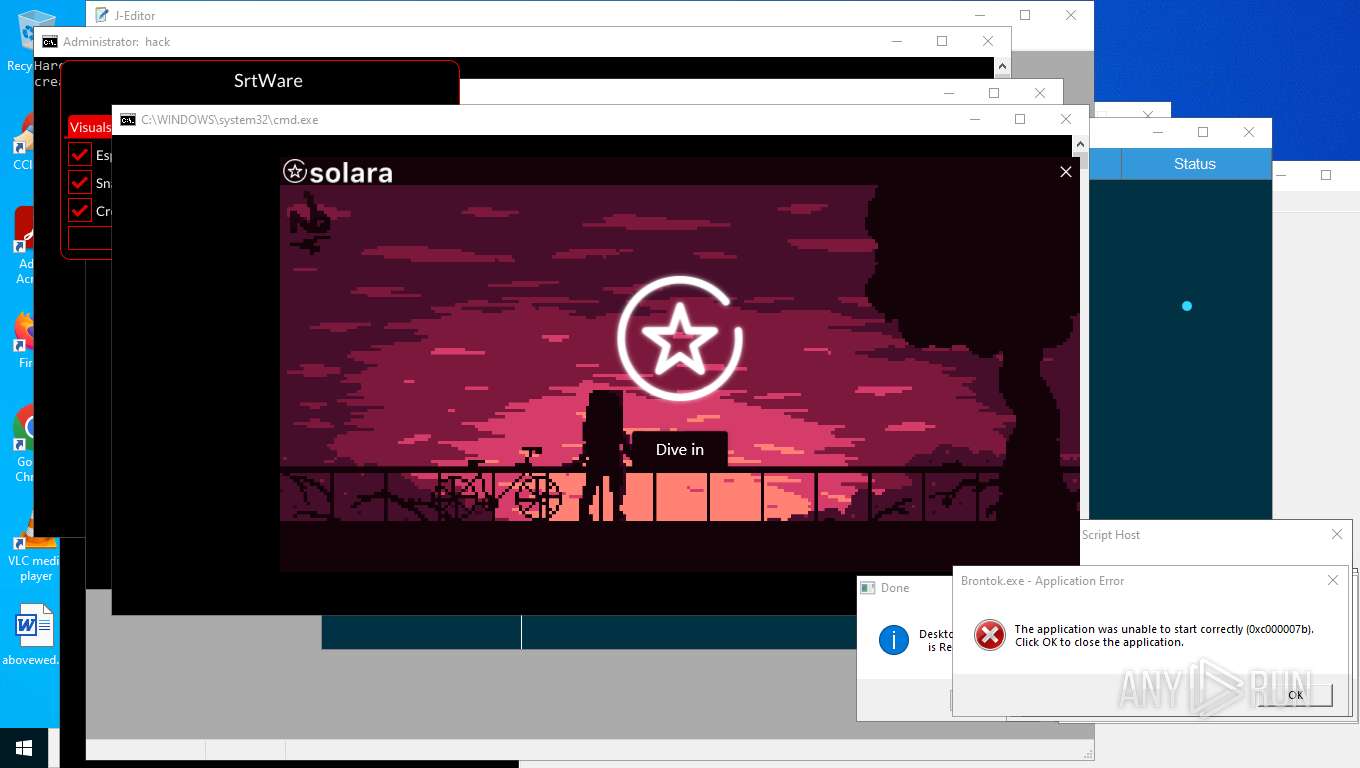Minimize the J-Editor window
Image resolution: width=1360 pixels, height=768 pixels.
(979, 15)
